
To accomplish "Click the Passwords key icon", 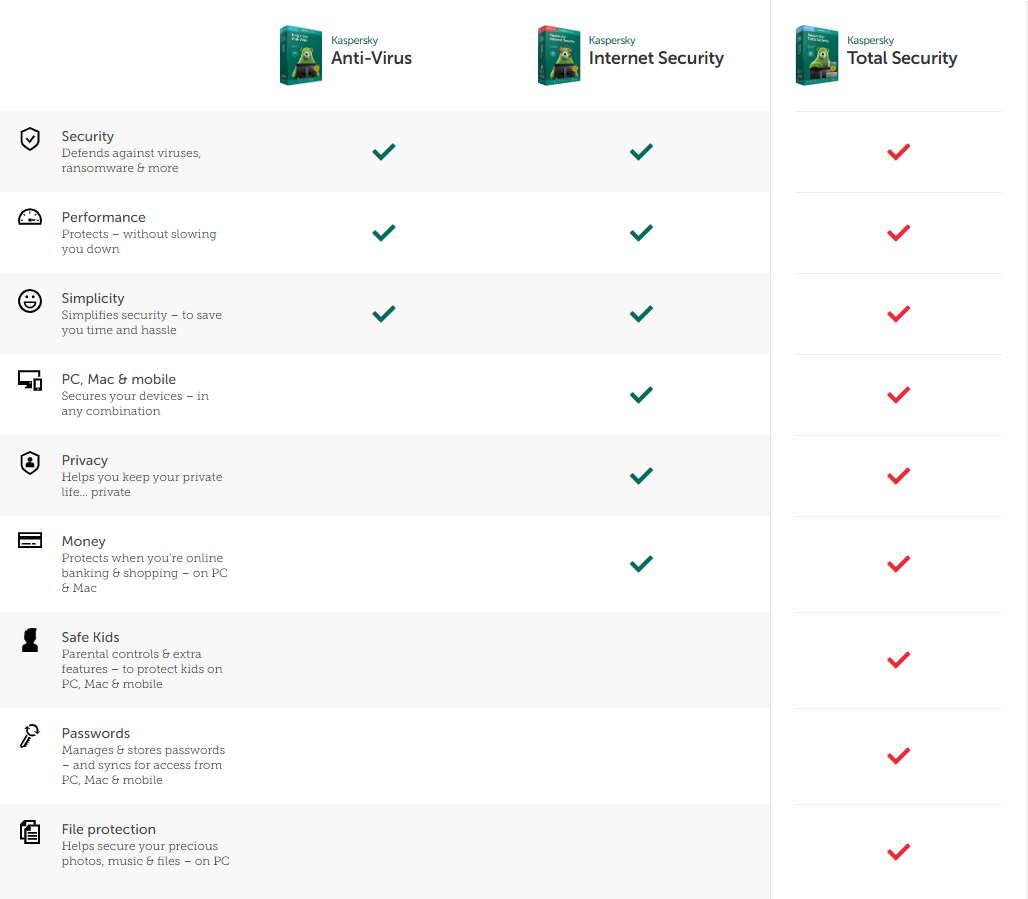I will click(30, 736).
